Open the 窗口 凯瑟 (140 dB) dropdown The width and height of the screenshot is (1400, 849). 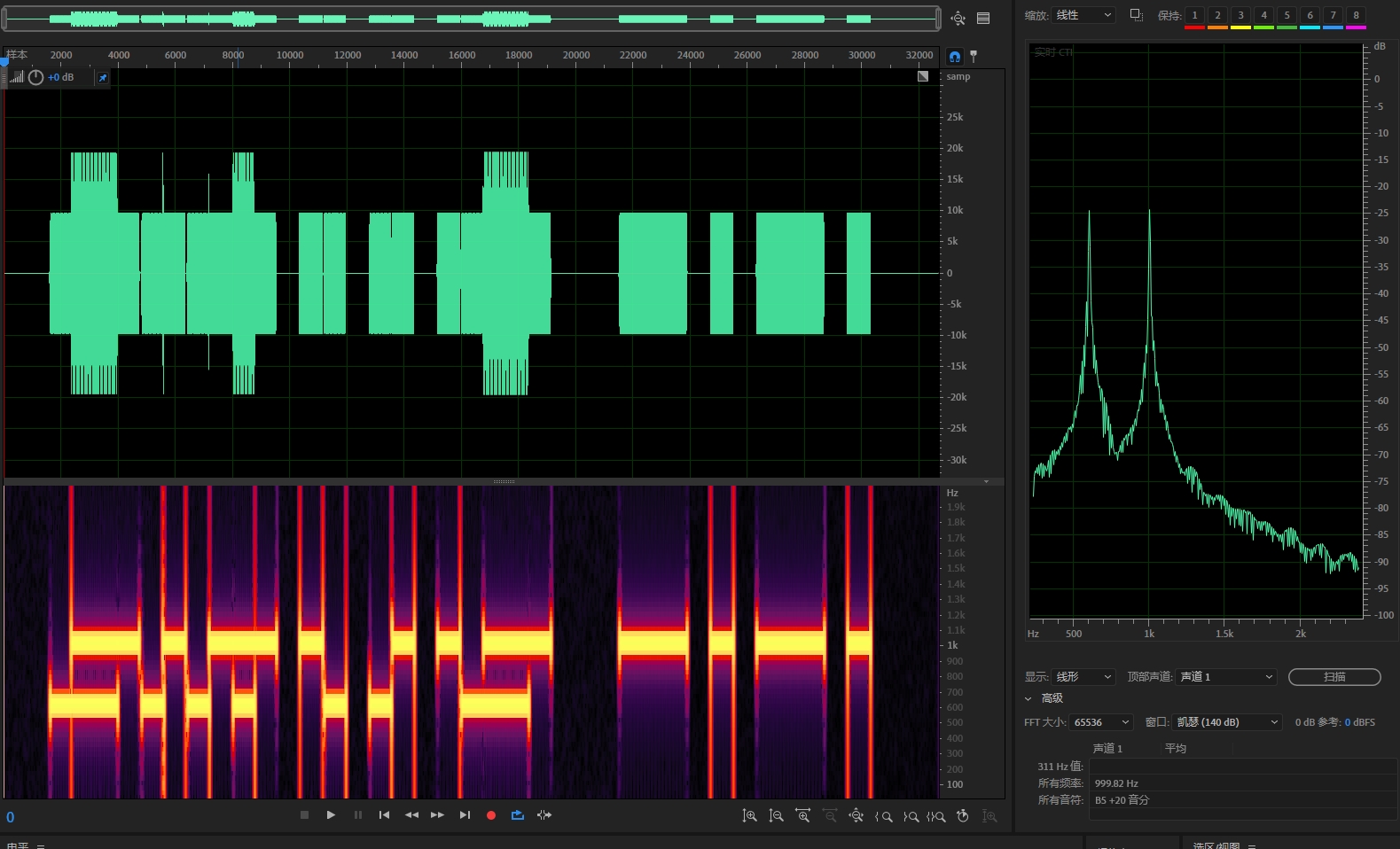tap(1226, 722)
